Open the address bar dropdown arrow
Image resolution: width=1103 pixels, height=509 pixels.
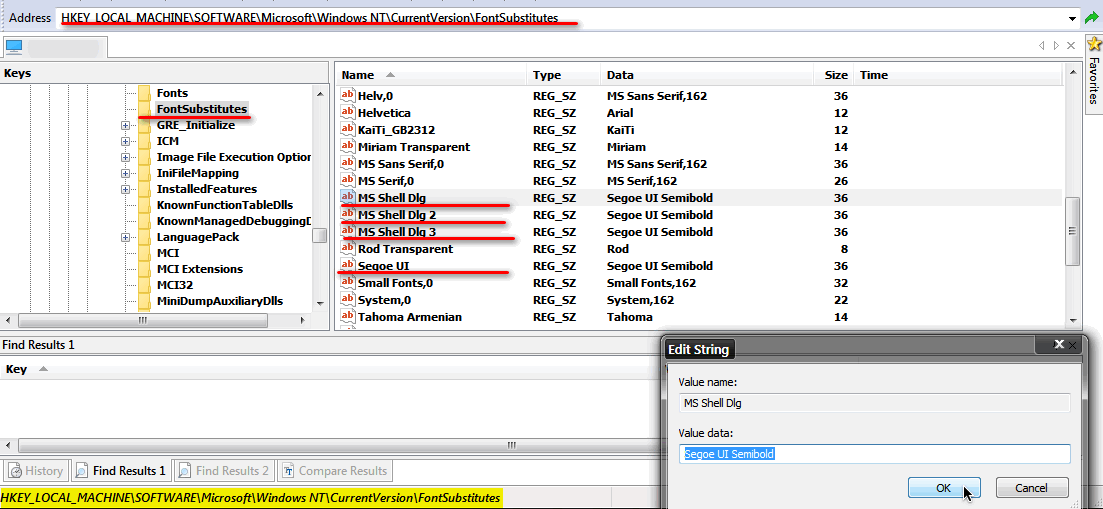point(1072,19)
